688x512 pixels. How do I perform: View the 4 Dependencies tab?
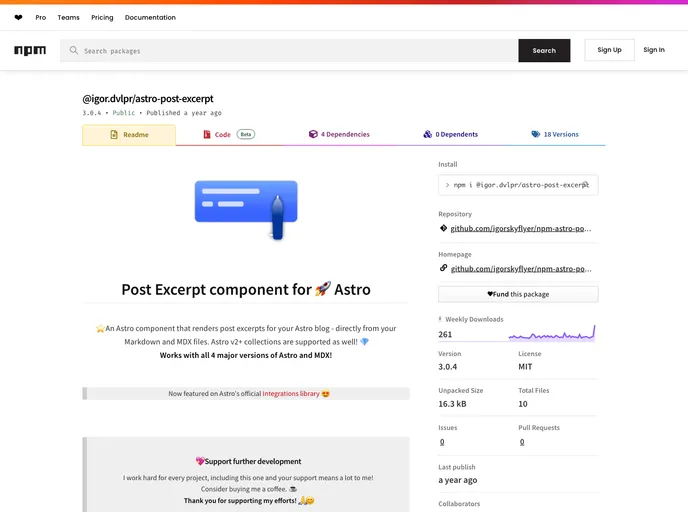(339, 134)
